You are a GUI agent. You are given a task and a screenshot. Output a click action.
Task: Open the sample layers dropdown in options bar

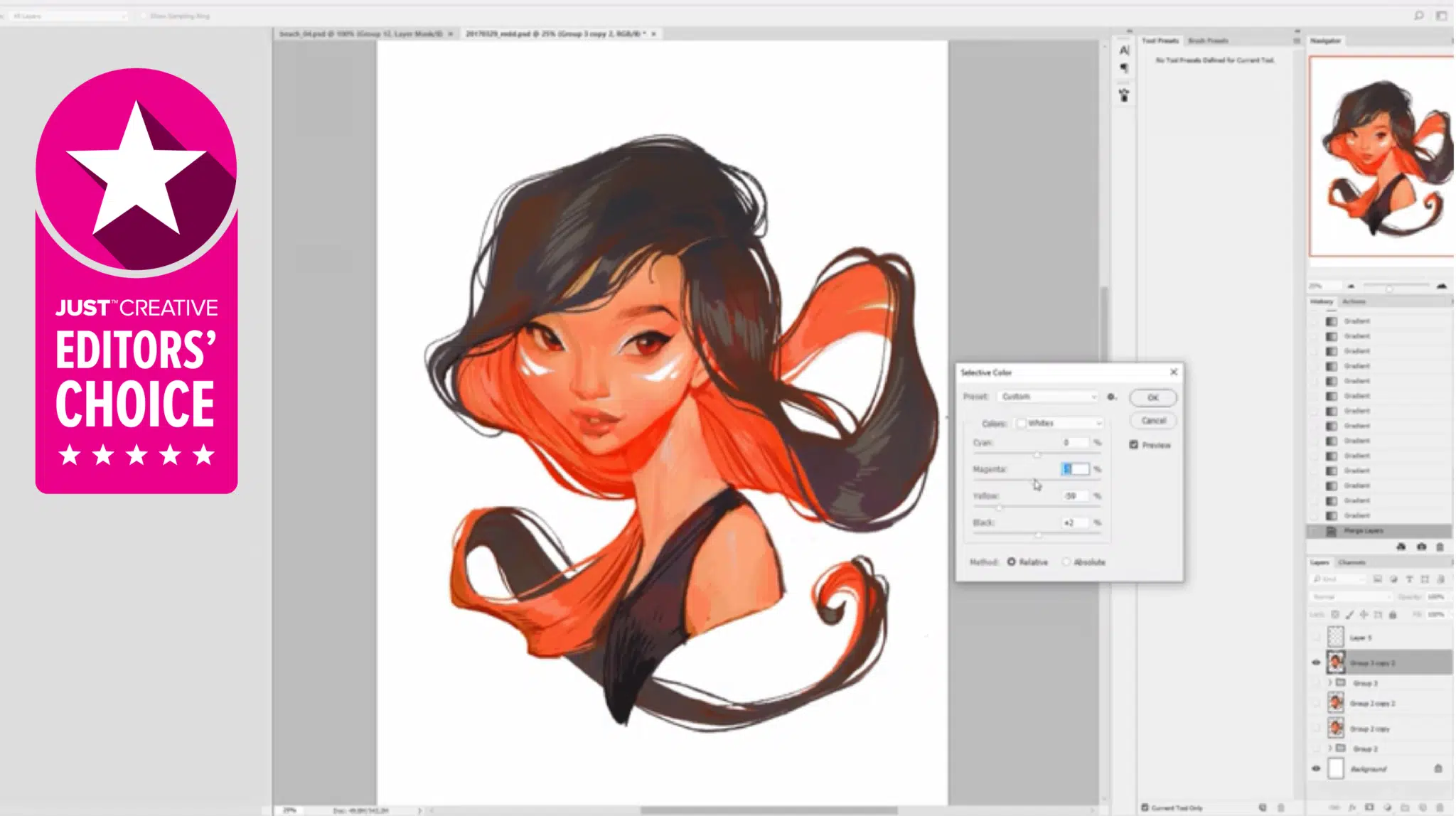click(68, 16)
